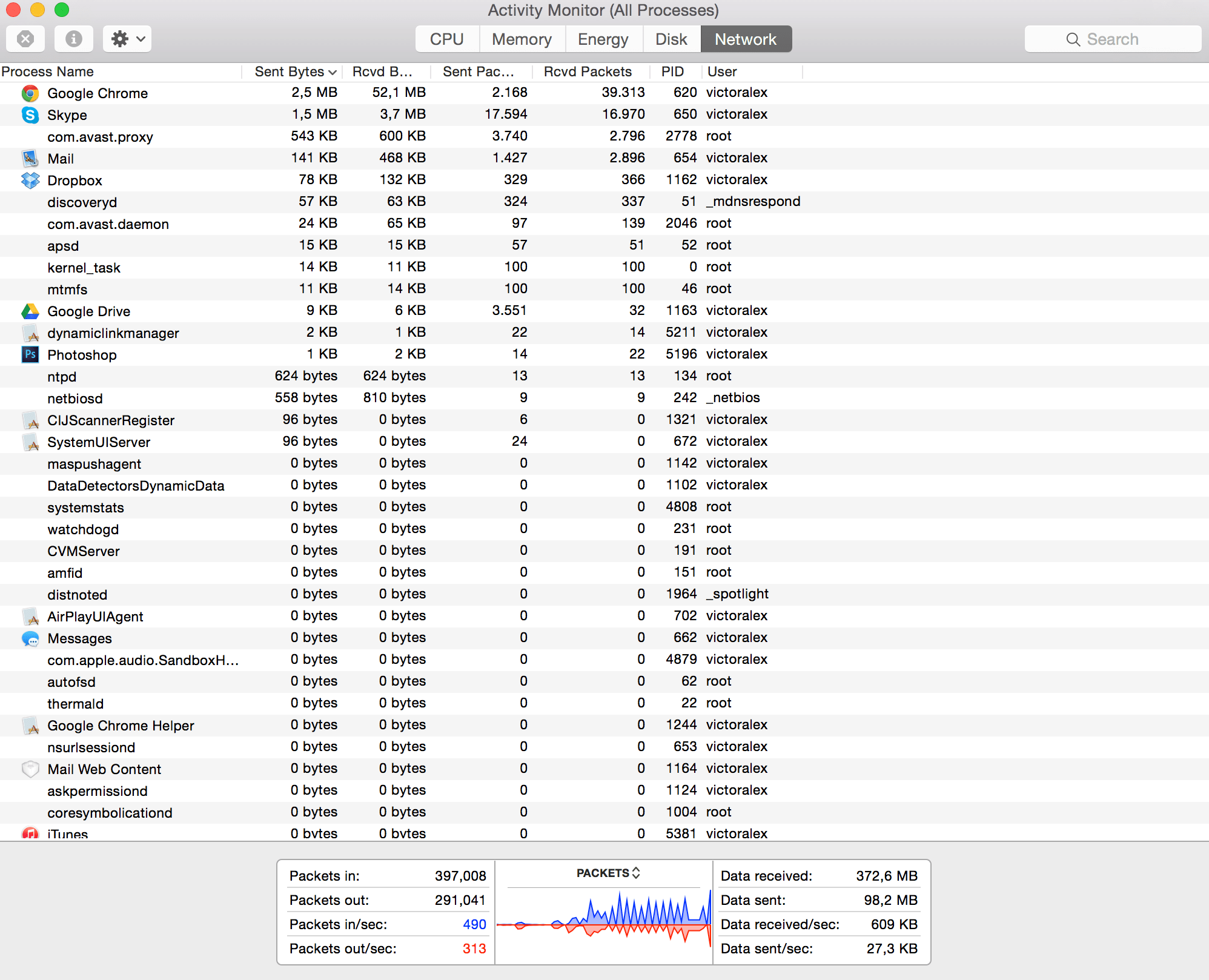Click the Dropbox process icon
1209x980 pixels.
tap(30, 180)
